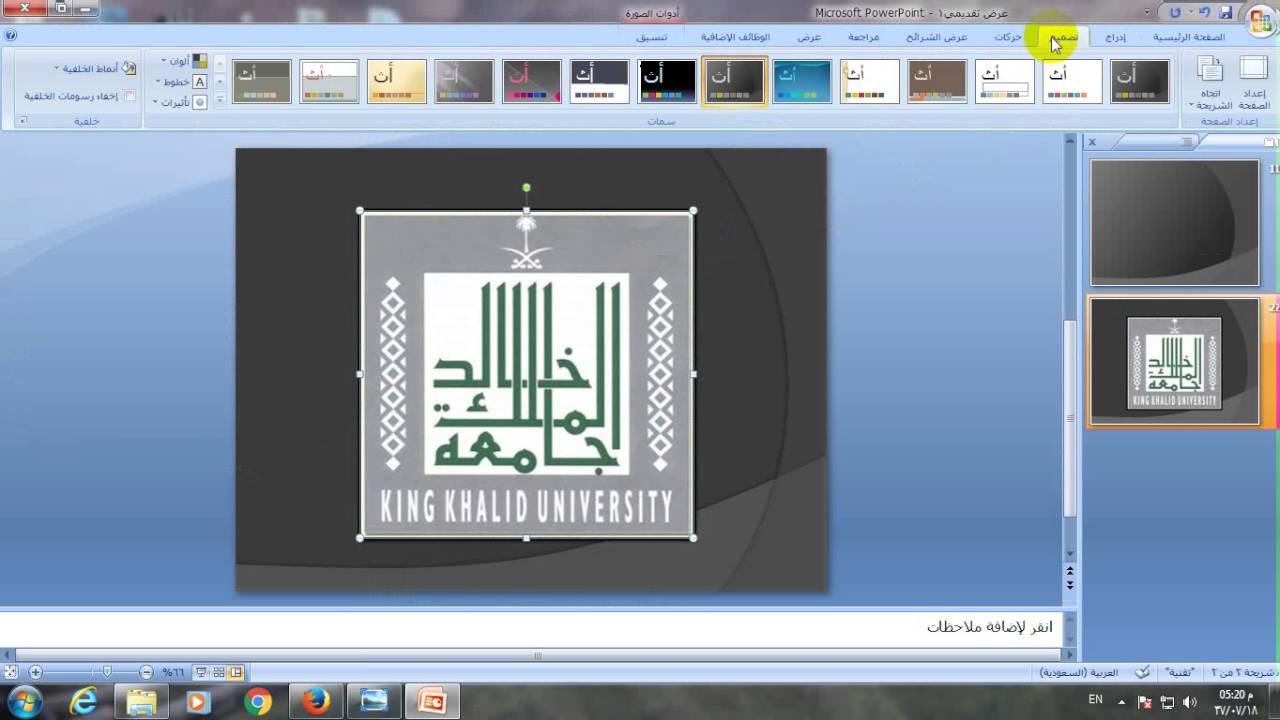1280x720 pixels.
Task: Go to next slide arrow on scrollbar
Action: click(x=1070, y=585)
